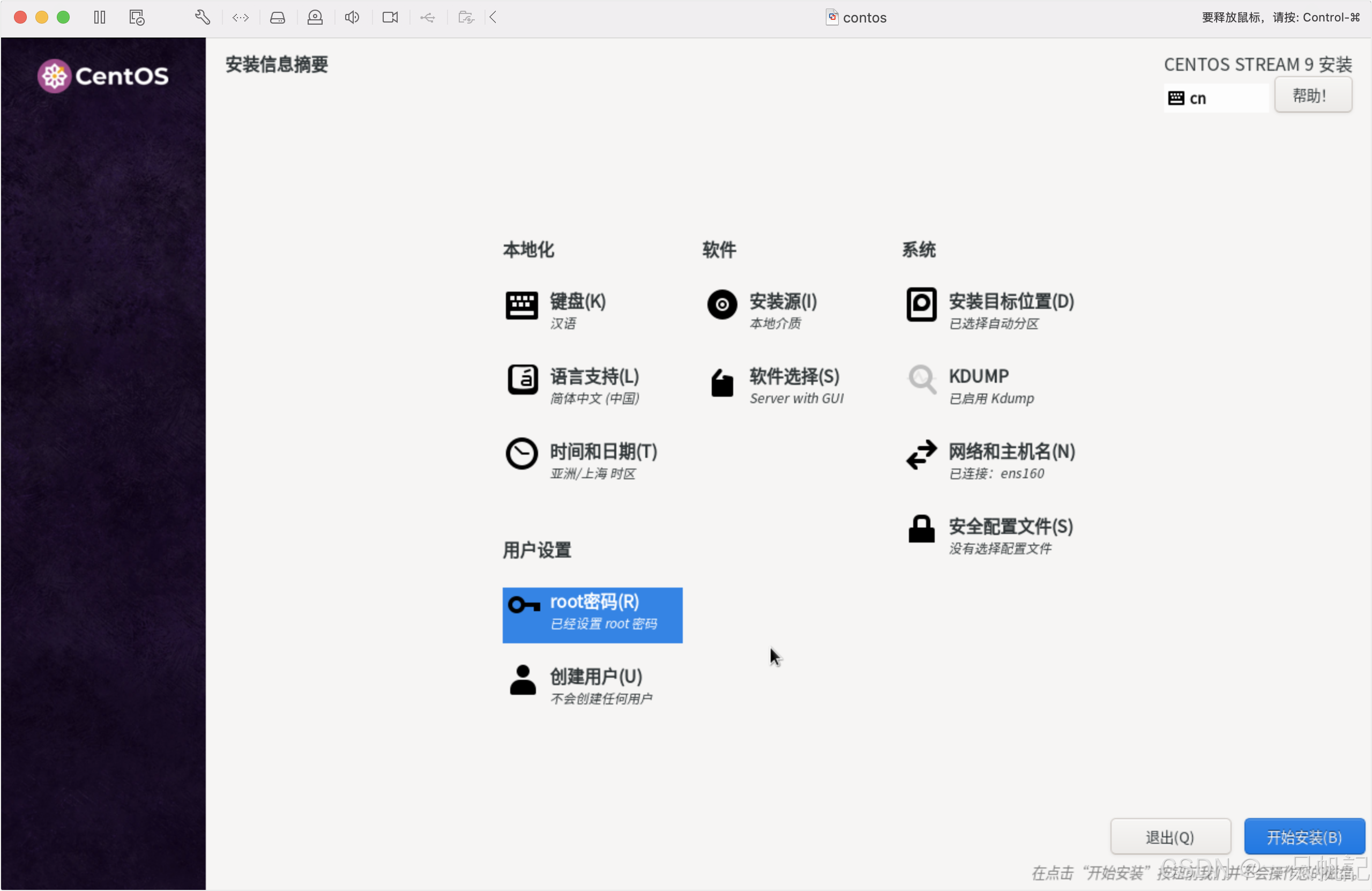Screen dimensions: 1372x891
Task: Click the CENTOS STREAM 9 安装 title
Action: point(1258,64)
